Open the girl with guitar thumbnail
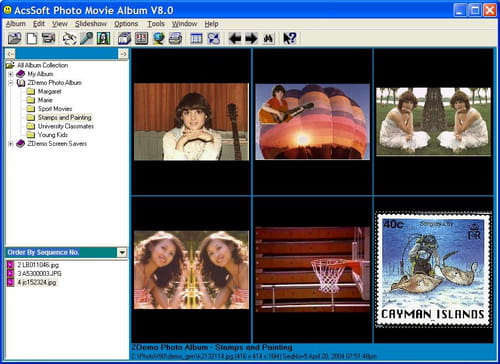This screenshot has height=364, width=500. tap(191, 122)
